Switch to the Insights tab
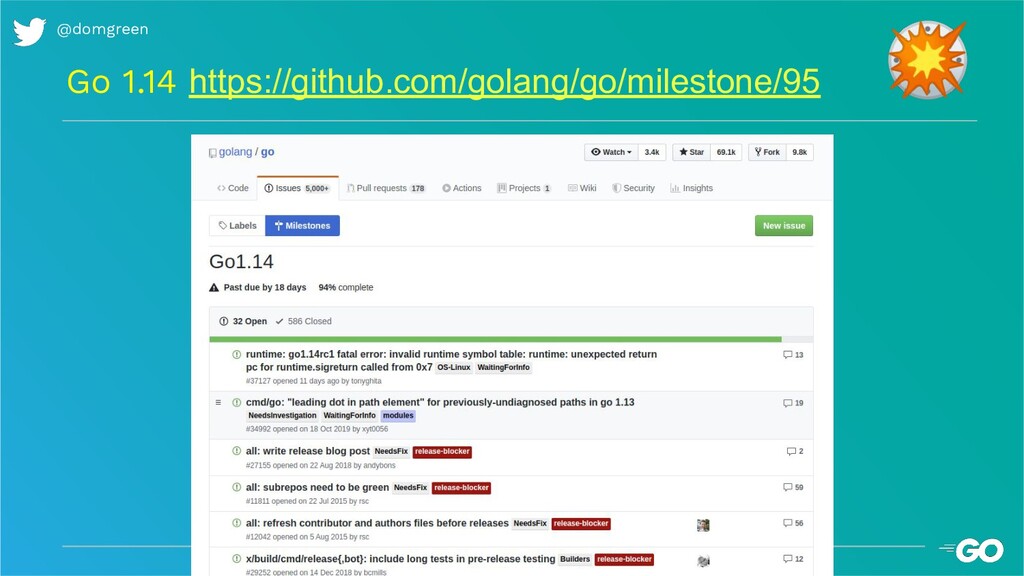Image resolution: width=1024 pixels, height=576 pixels. point(691,188)
